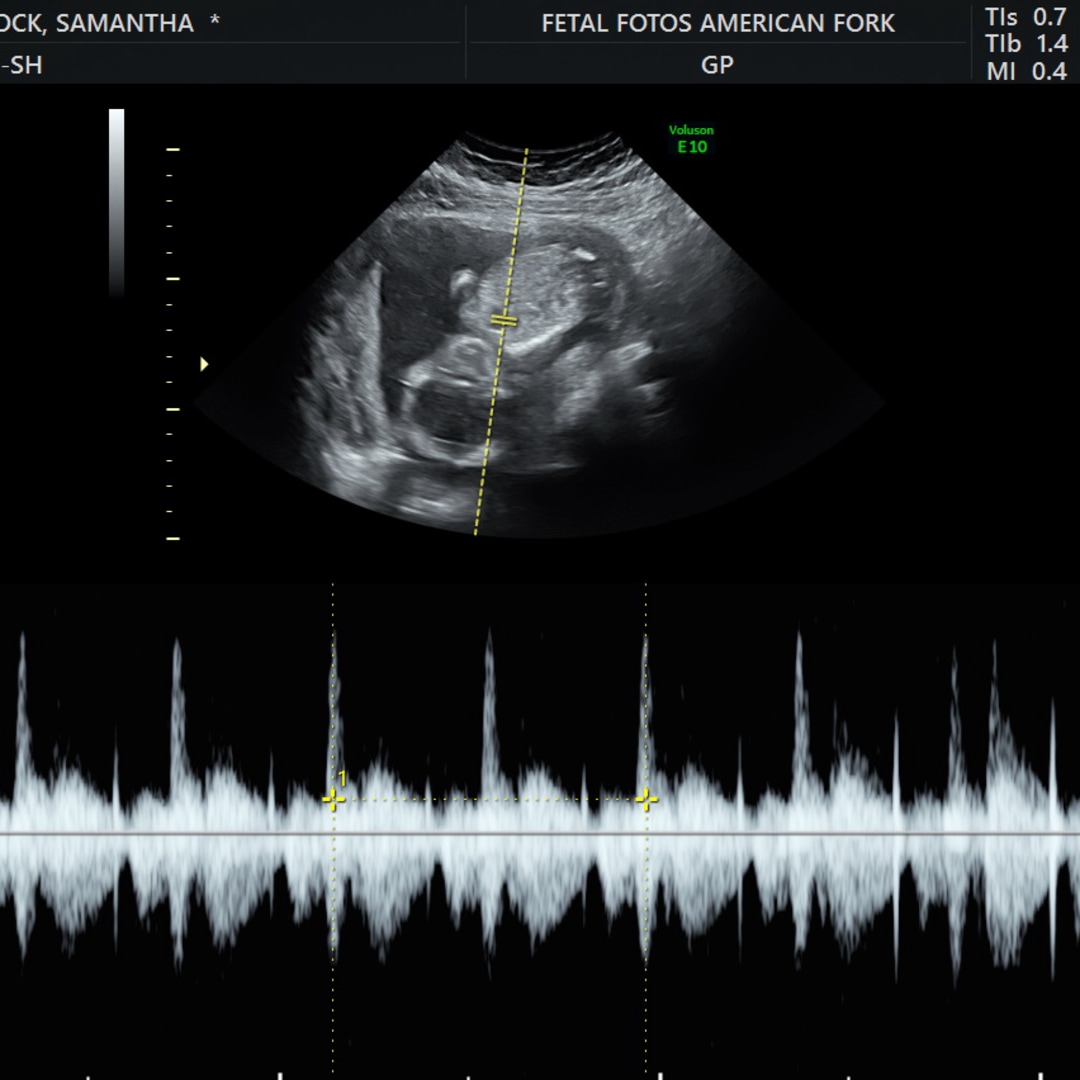Click the fetal B-mode ultrasound image
The image size is (1080, 1080).
539,334
